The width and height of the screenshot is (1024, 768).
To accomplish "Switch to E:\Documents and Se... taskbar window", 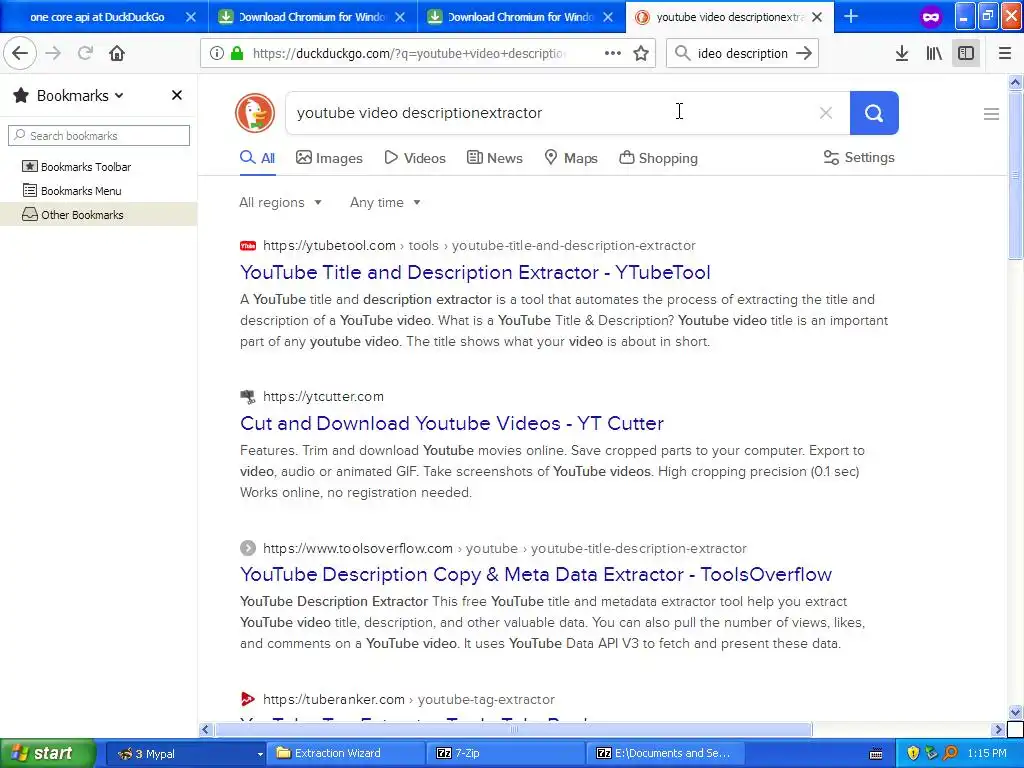I will click(x=667, y=754).
